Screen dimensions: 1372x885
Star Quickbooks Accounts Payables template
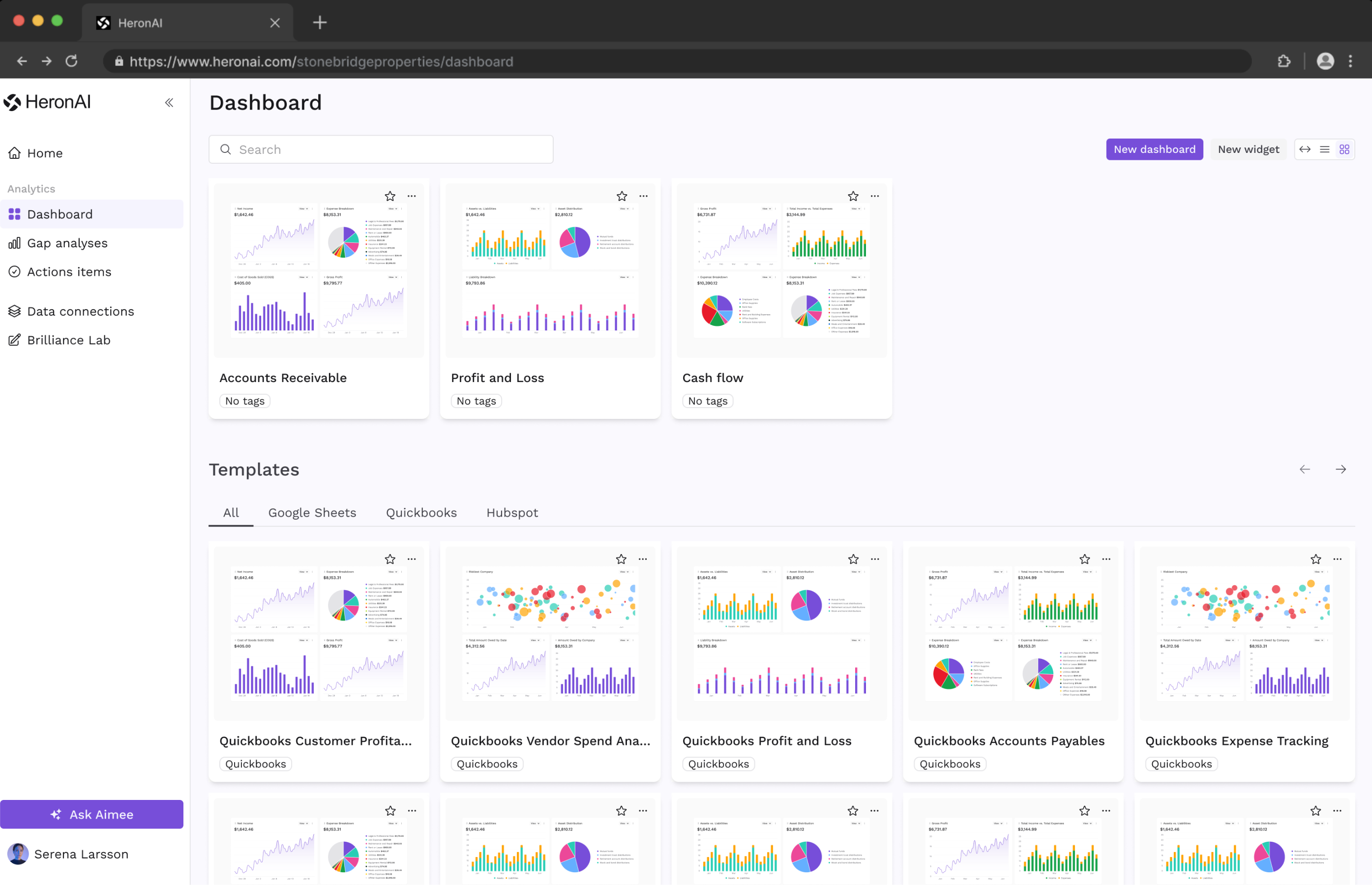1084,559
